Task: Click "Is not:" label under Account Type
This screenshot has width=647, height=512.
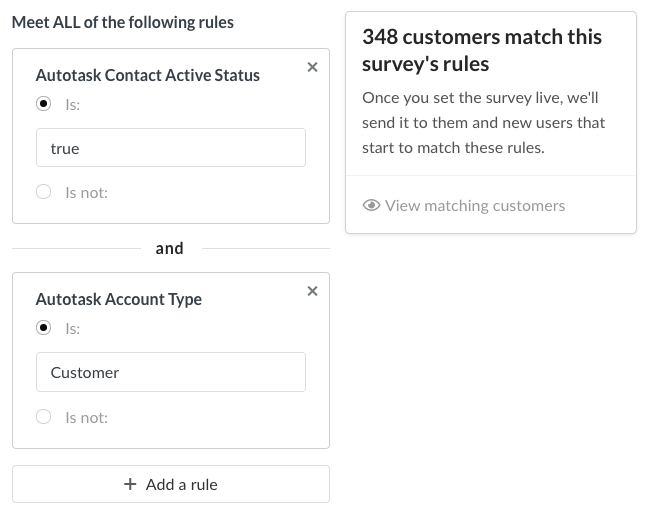Action: click(86, 416)
